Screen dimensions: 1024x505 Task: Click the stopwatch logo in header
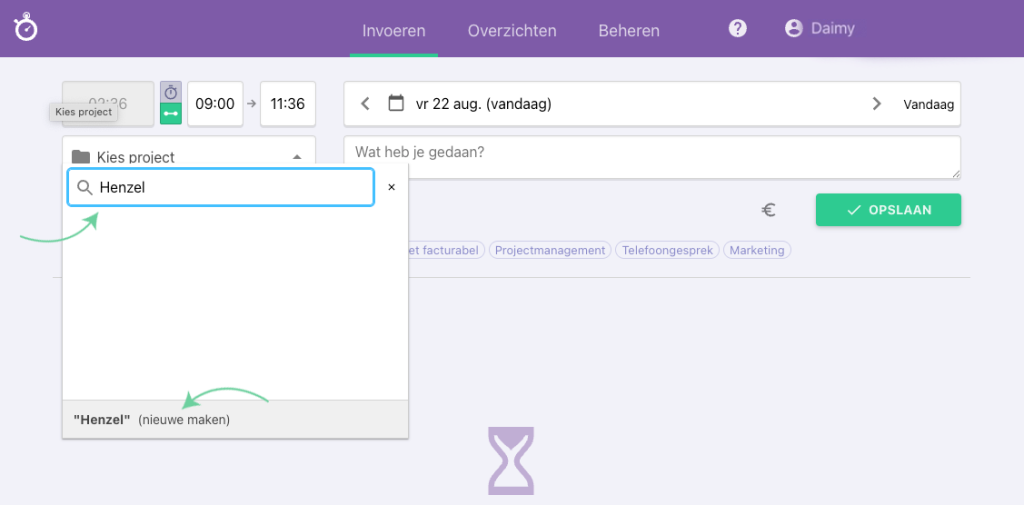point(26,28)
